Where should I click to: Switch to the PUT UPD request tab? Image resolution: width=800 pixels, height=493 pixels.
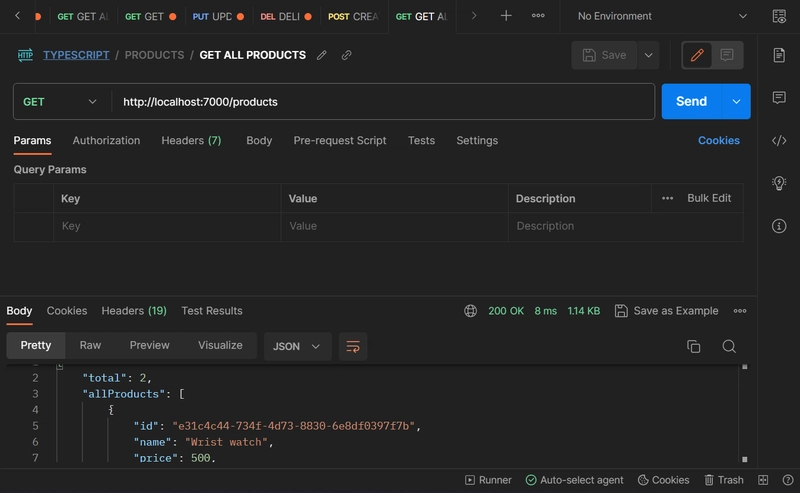[218, 16]
